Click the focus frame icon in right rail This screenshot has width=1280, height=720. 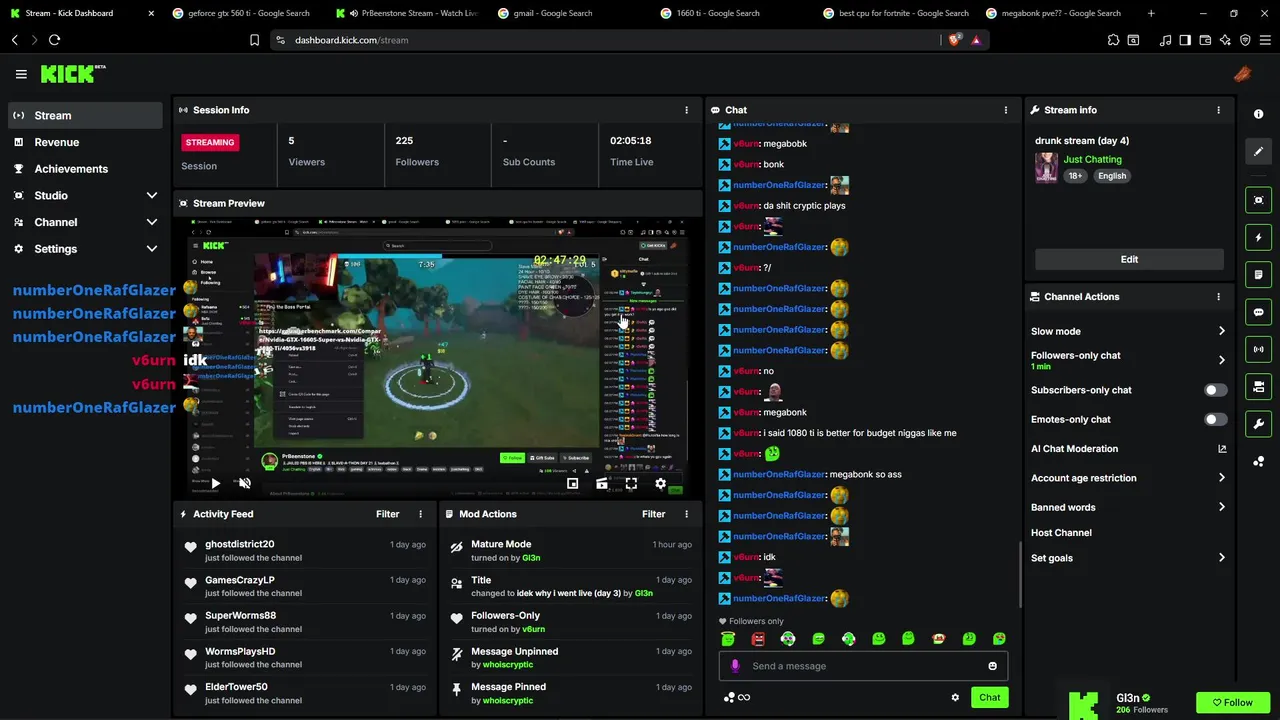(x=1258, y=200)
